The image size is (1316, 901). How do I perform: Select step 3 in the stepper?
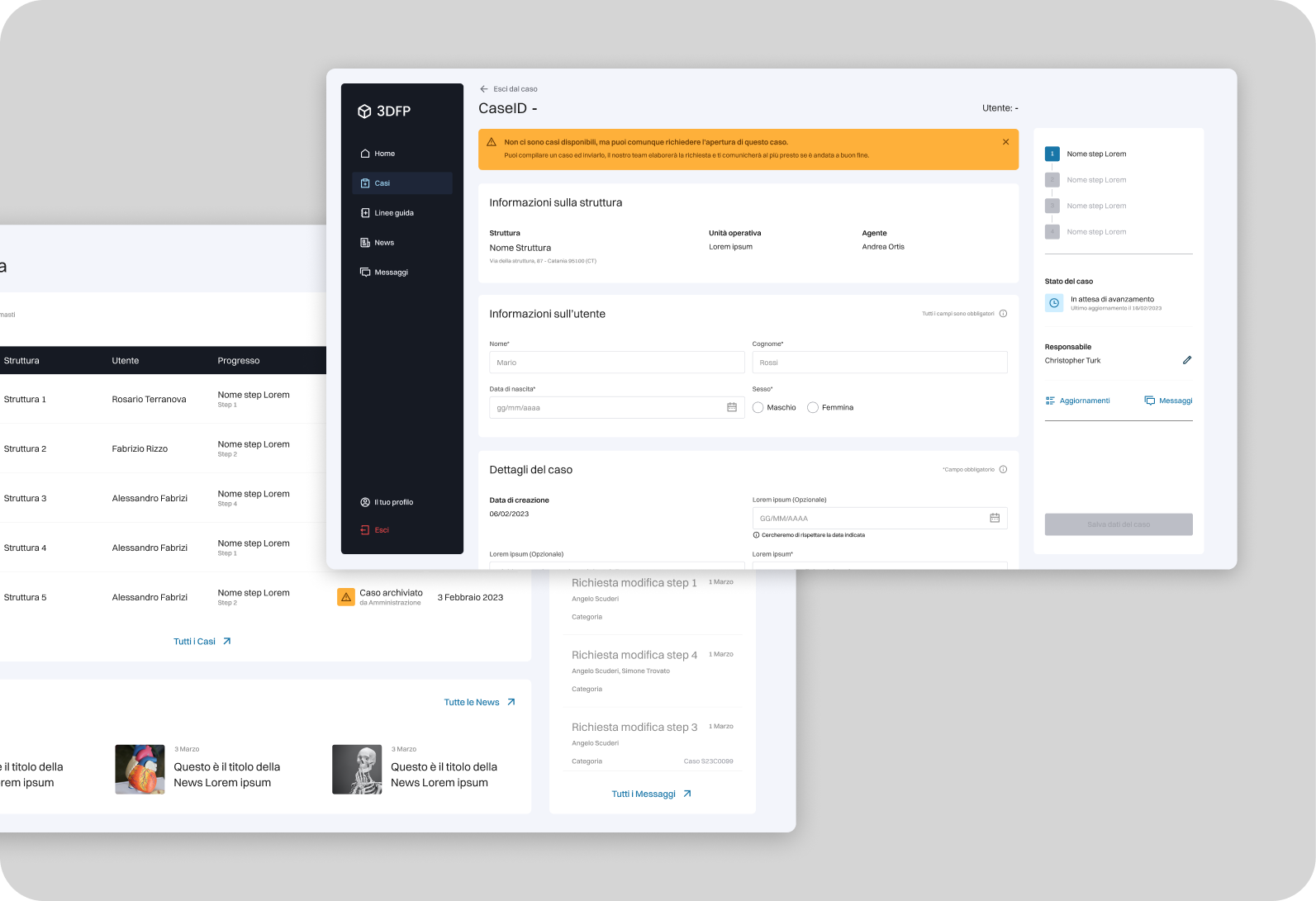click(1086, 206)
